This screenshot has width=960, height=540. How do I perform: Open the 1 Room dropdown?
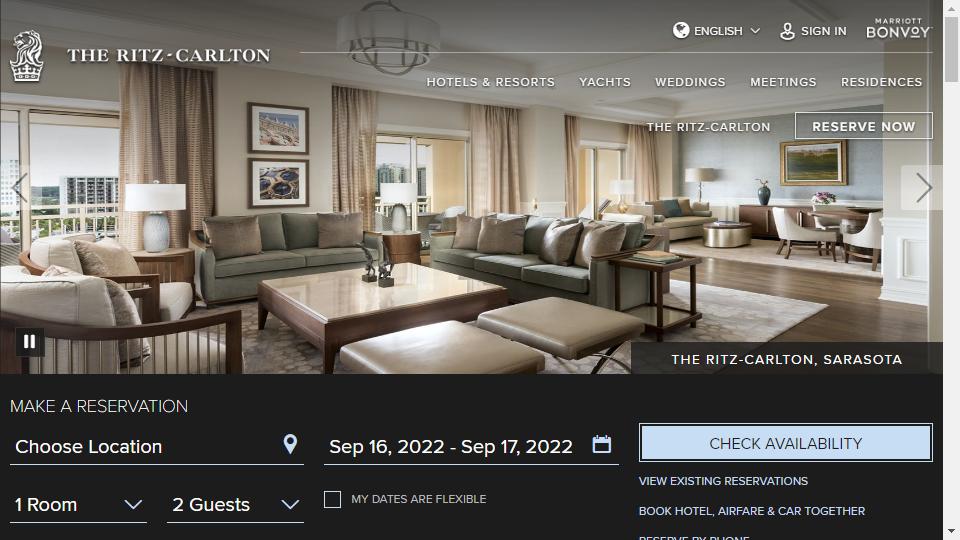click(x=78, y=505)
